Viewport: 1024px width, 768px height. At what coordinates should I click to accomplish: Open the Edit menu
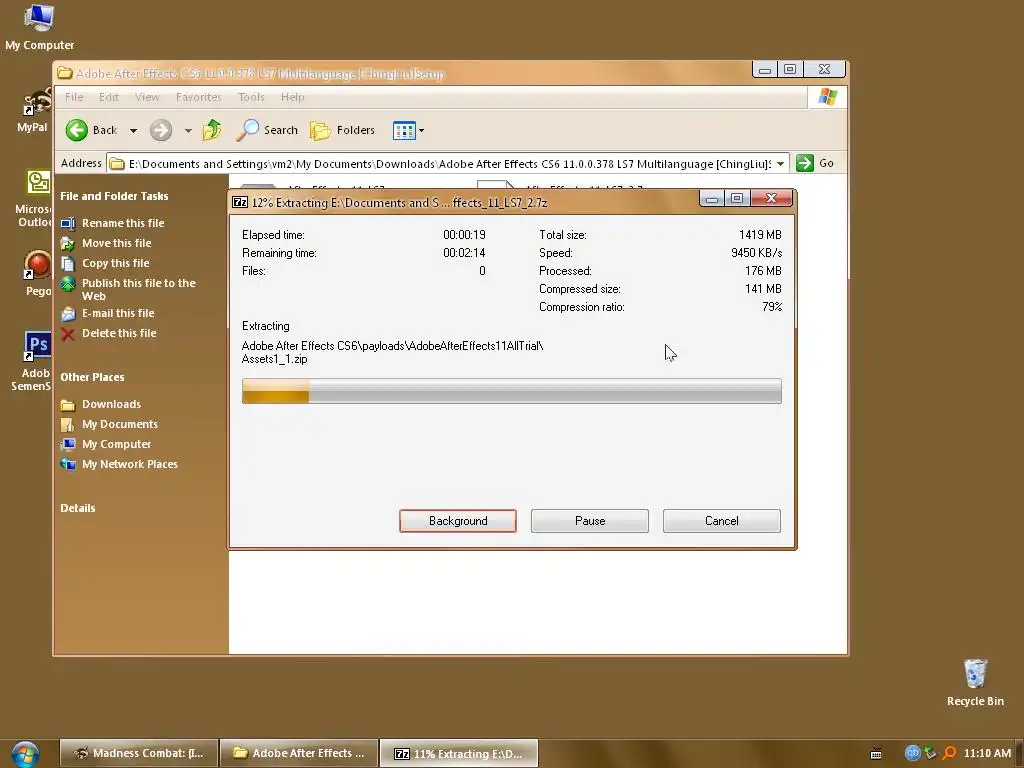pyautogui.click(x=108, y=97)
